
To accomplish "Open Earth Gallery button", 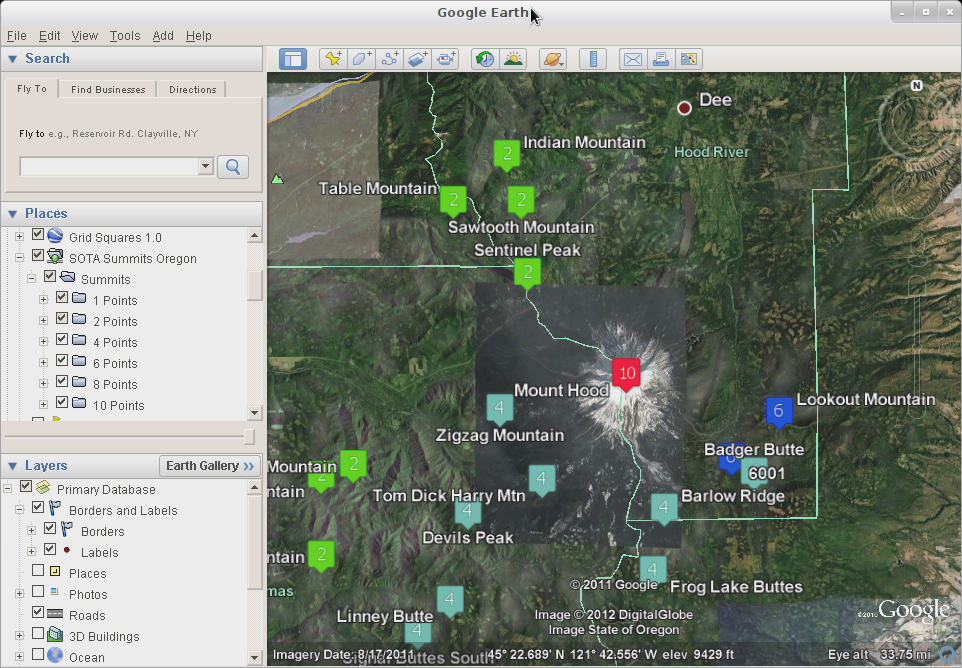I will click(x=210, y=466).
